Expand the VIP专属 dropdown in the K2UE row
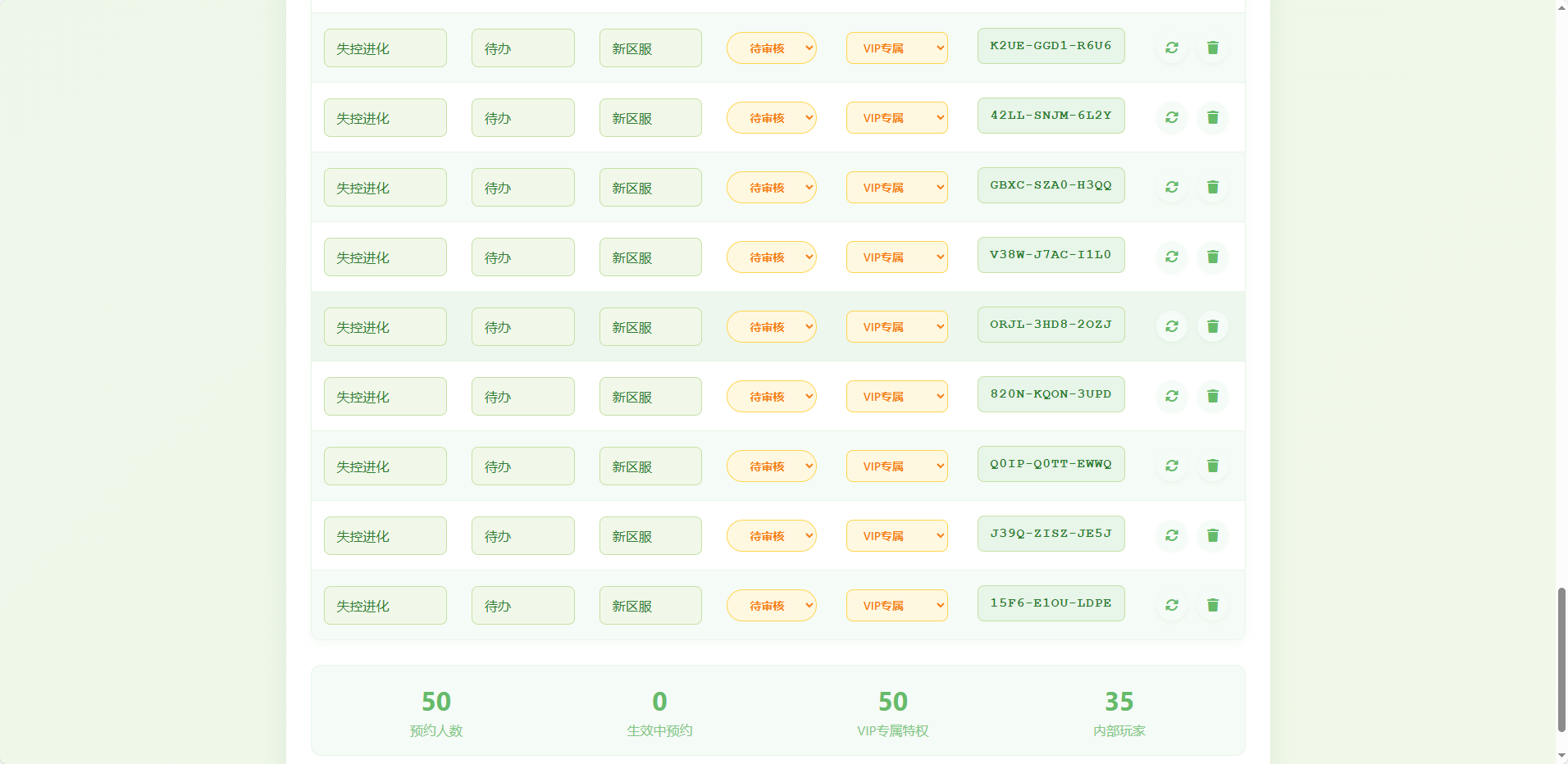 pyautogui.click(x=897, y=48)
